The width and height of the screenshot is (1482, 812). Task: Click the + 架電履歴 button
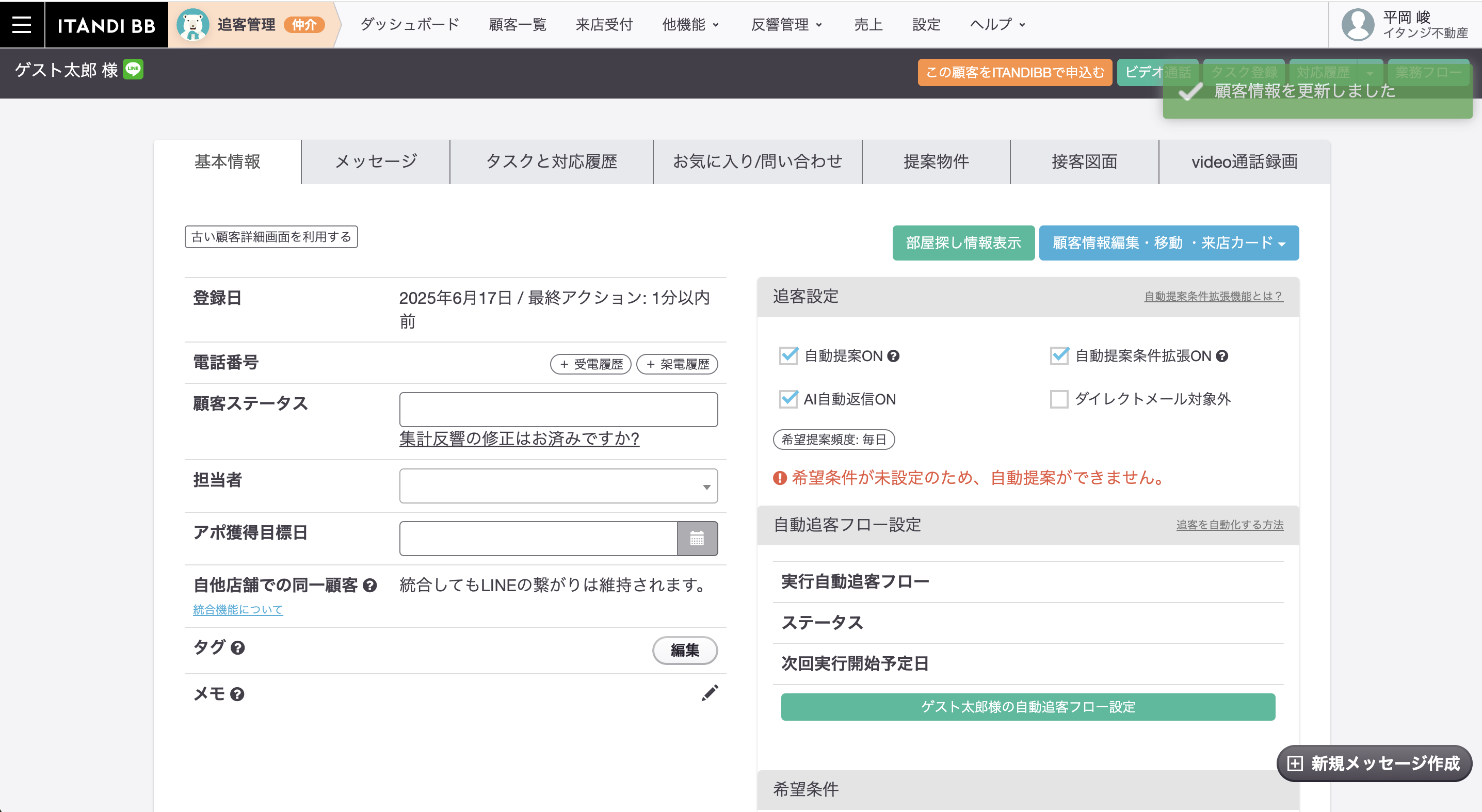pyautogui.click(x=677, y=364)
